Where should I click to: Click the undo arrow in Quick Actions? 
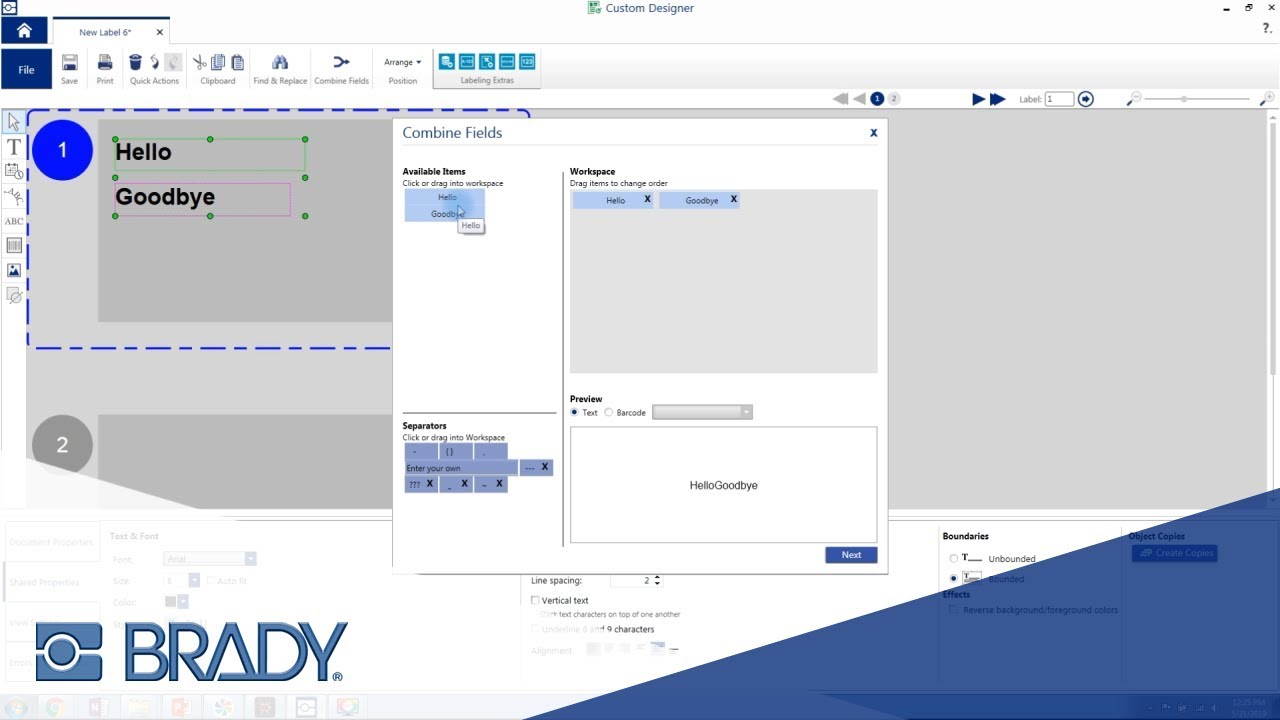click(x=154, y=62)
